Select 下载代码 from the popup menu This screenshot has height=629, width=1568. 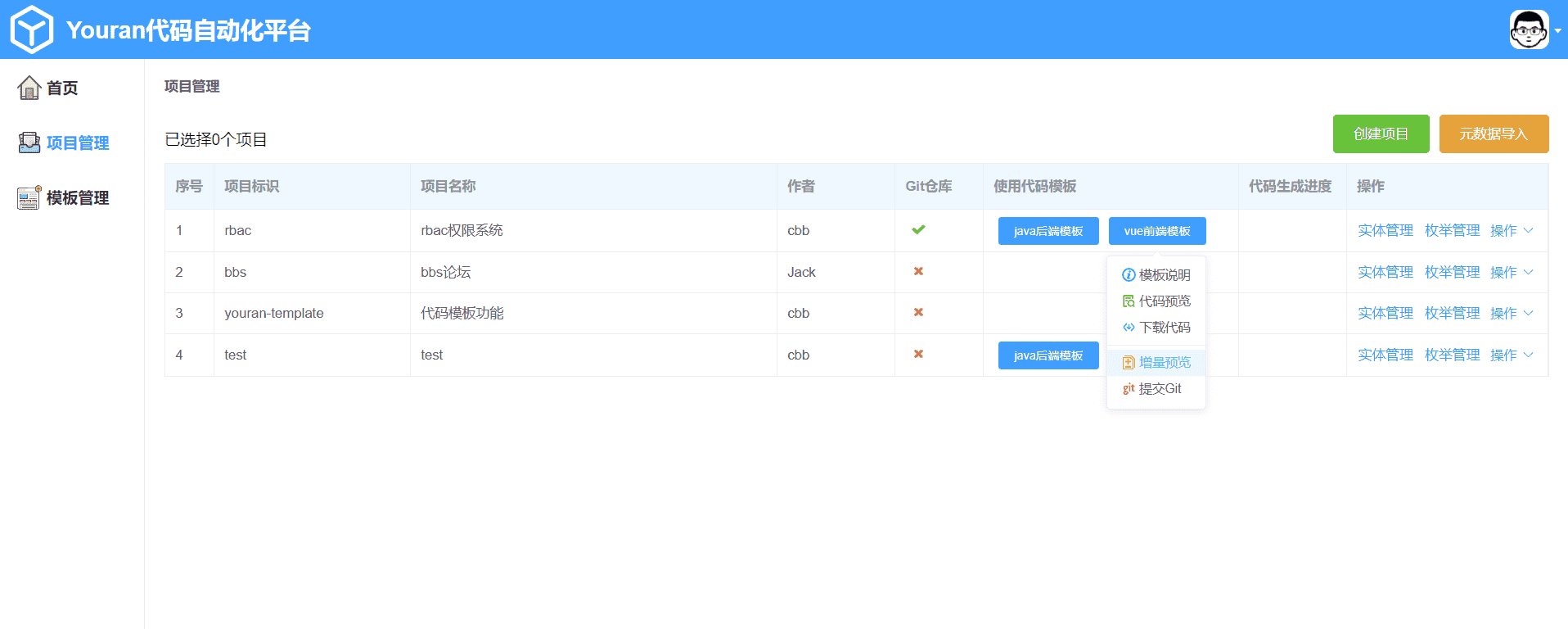coord(1156,328)
